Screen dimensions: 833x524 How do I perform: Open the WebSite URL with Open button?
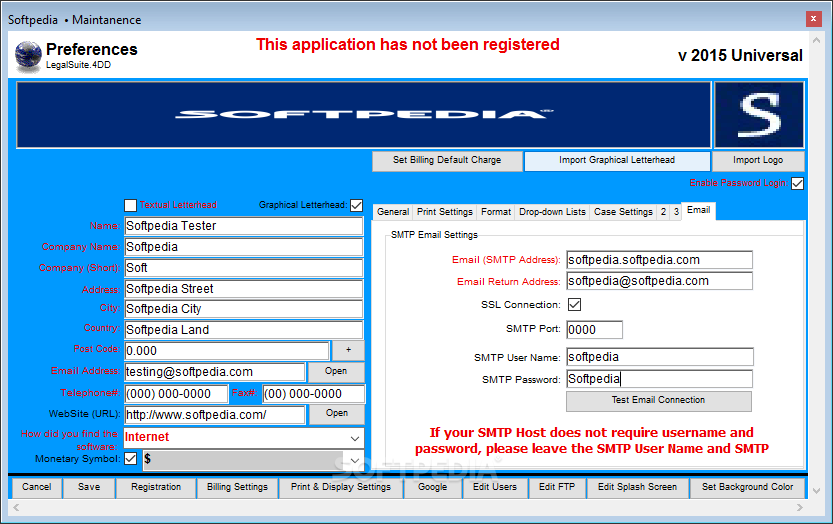click(336, 413)
